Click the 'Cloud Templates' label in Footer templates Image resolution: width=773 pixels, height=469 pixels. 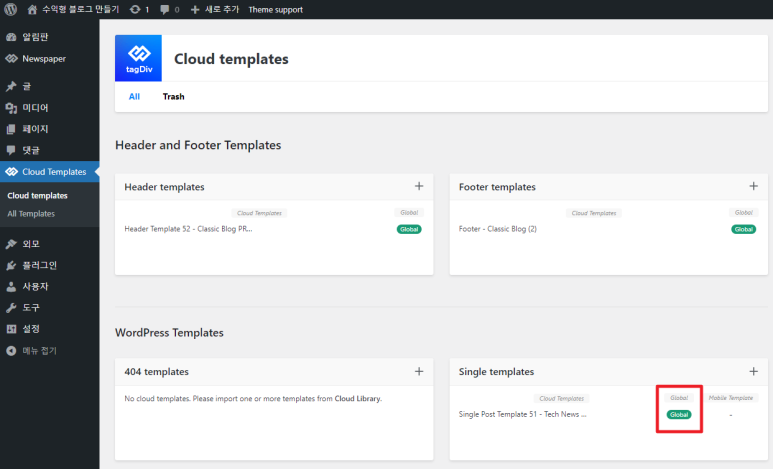click(x=594, y=213)
